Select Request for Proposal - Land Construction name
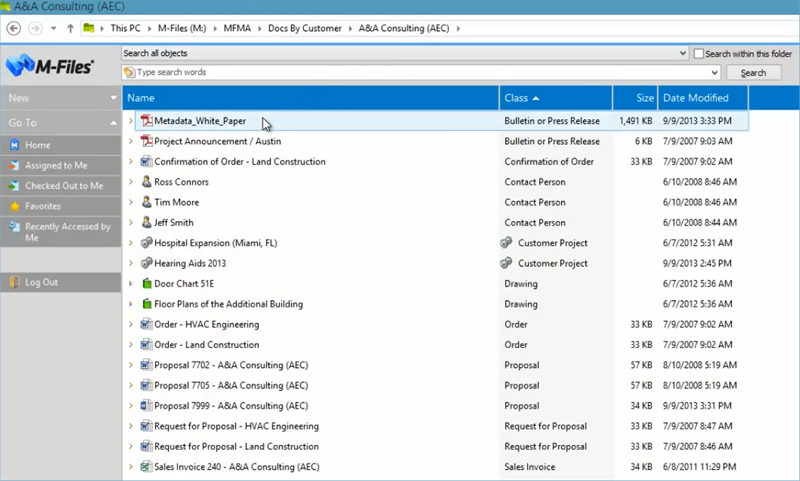This screenshot has width=800, height=481. [236, 447]
